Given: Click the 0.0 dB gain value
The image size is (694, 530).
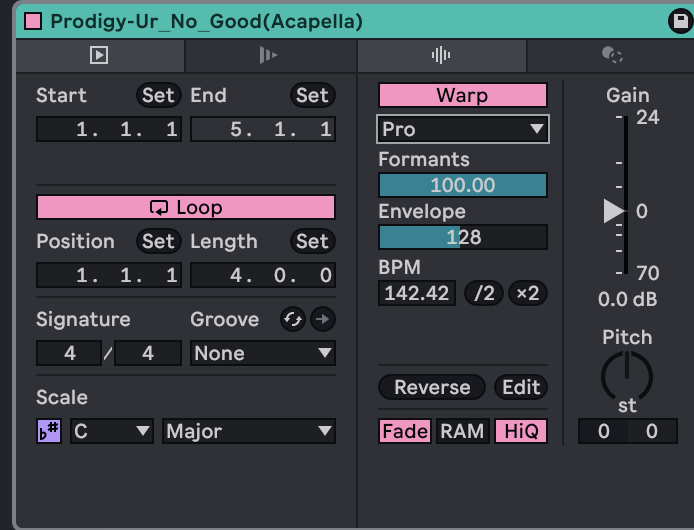Looking at the screenshot, I should pyautogui.click(x=628, y=300).
